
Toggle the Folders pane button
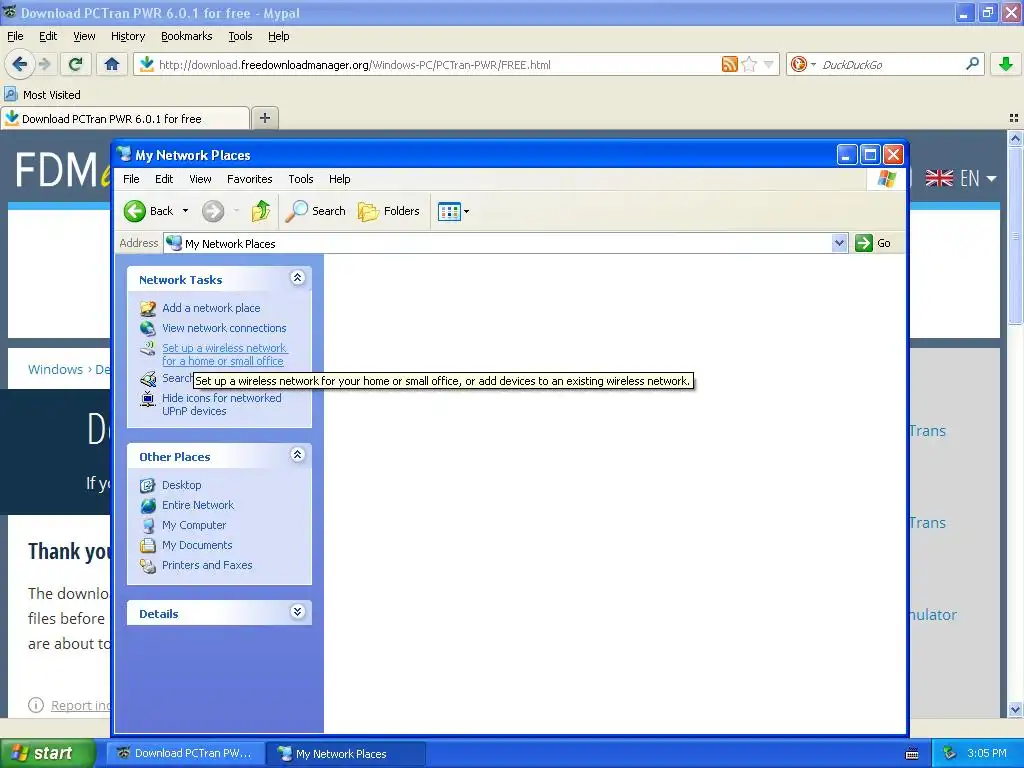[389, 211]
